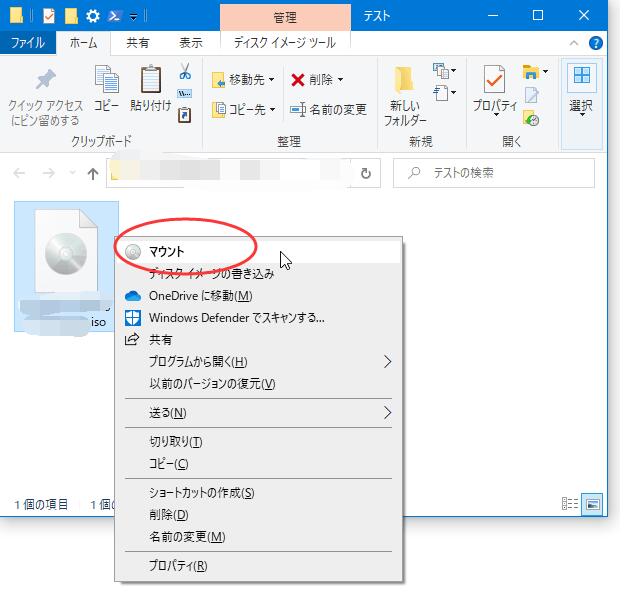Select プロパティ(R) in the context menu
The height and width of the screenshot is (614, 628).
pos(178,566)
